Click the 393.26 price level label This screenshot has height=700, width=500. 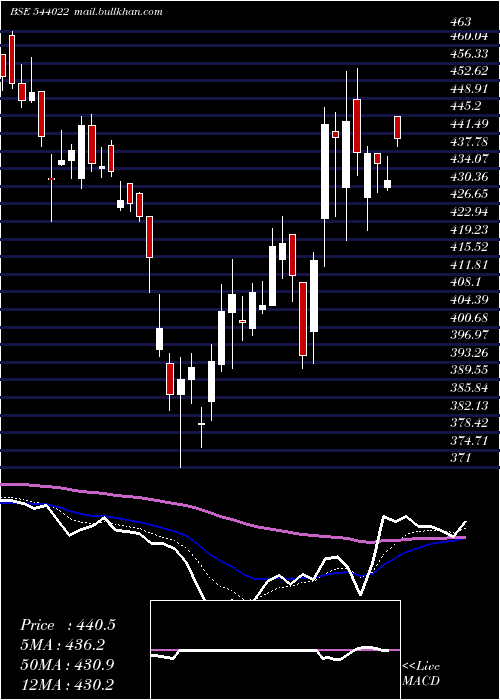(469, 352)
